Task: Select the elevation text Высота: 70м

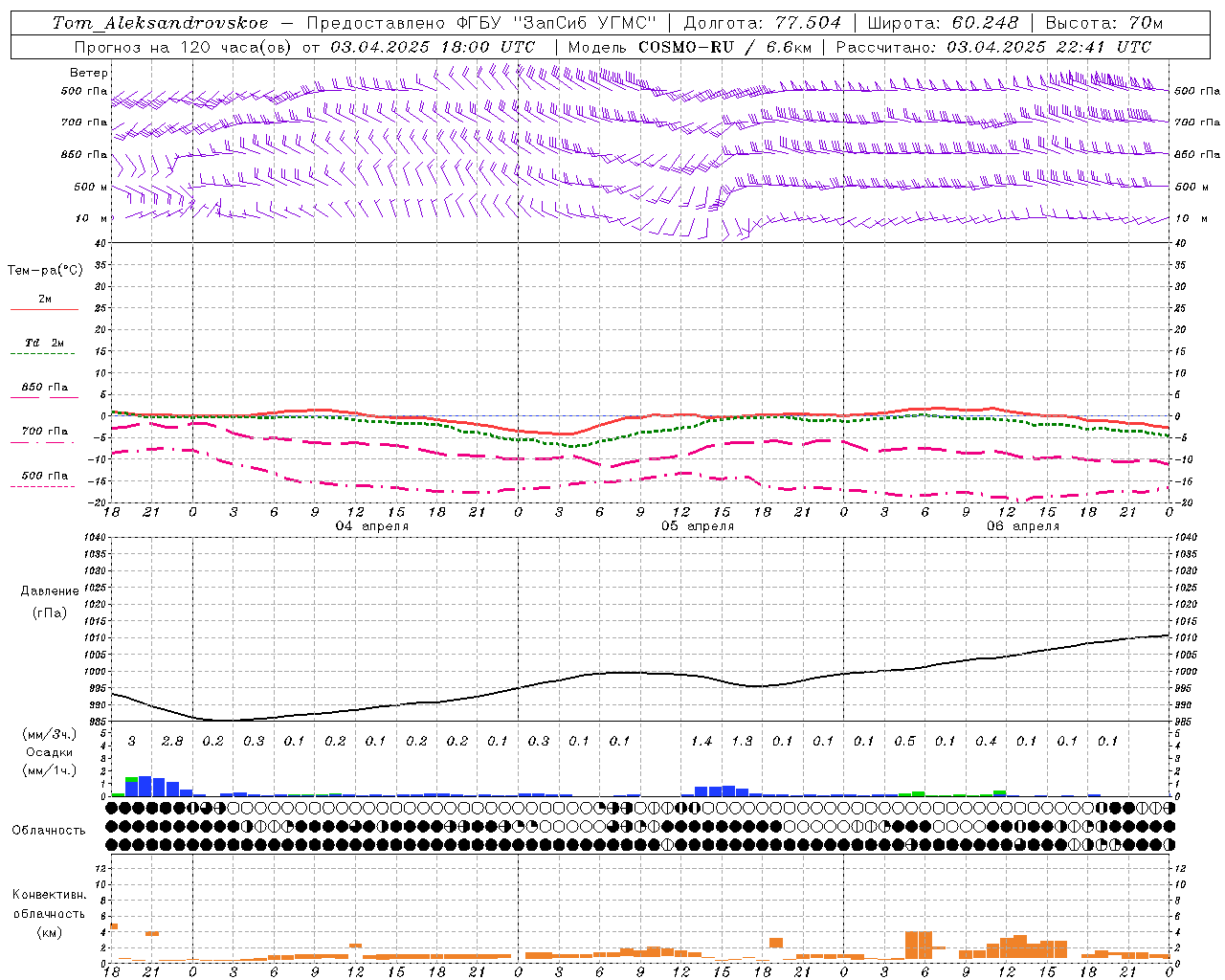Action: point(1104,23)
